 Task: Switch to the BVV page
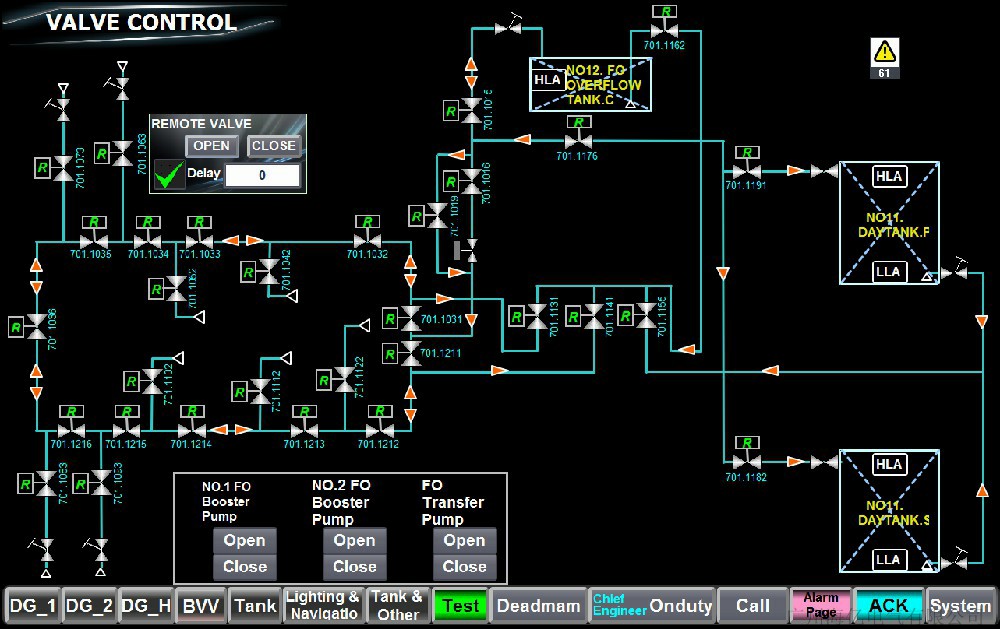pos(201,605)
